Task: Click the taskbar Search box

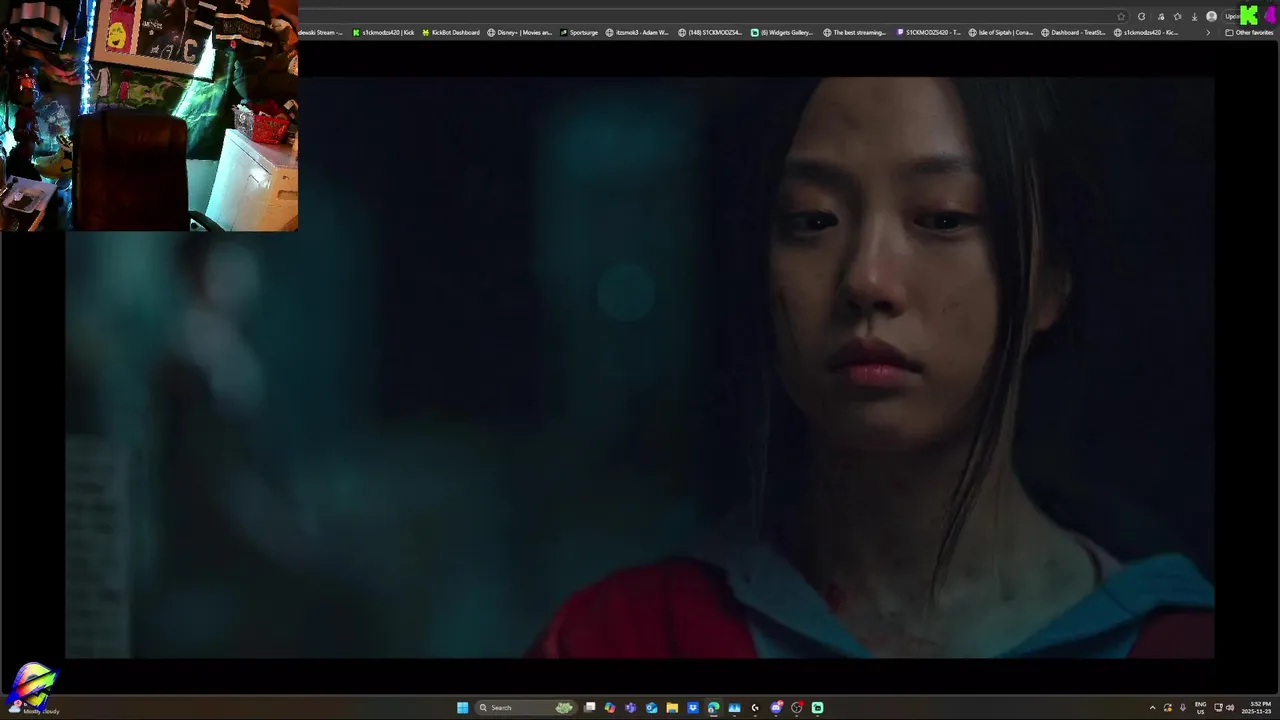Action: click(x=527, y=708)
